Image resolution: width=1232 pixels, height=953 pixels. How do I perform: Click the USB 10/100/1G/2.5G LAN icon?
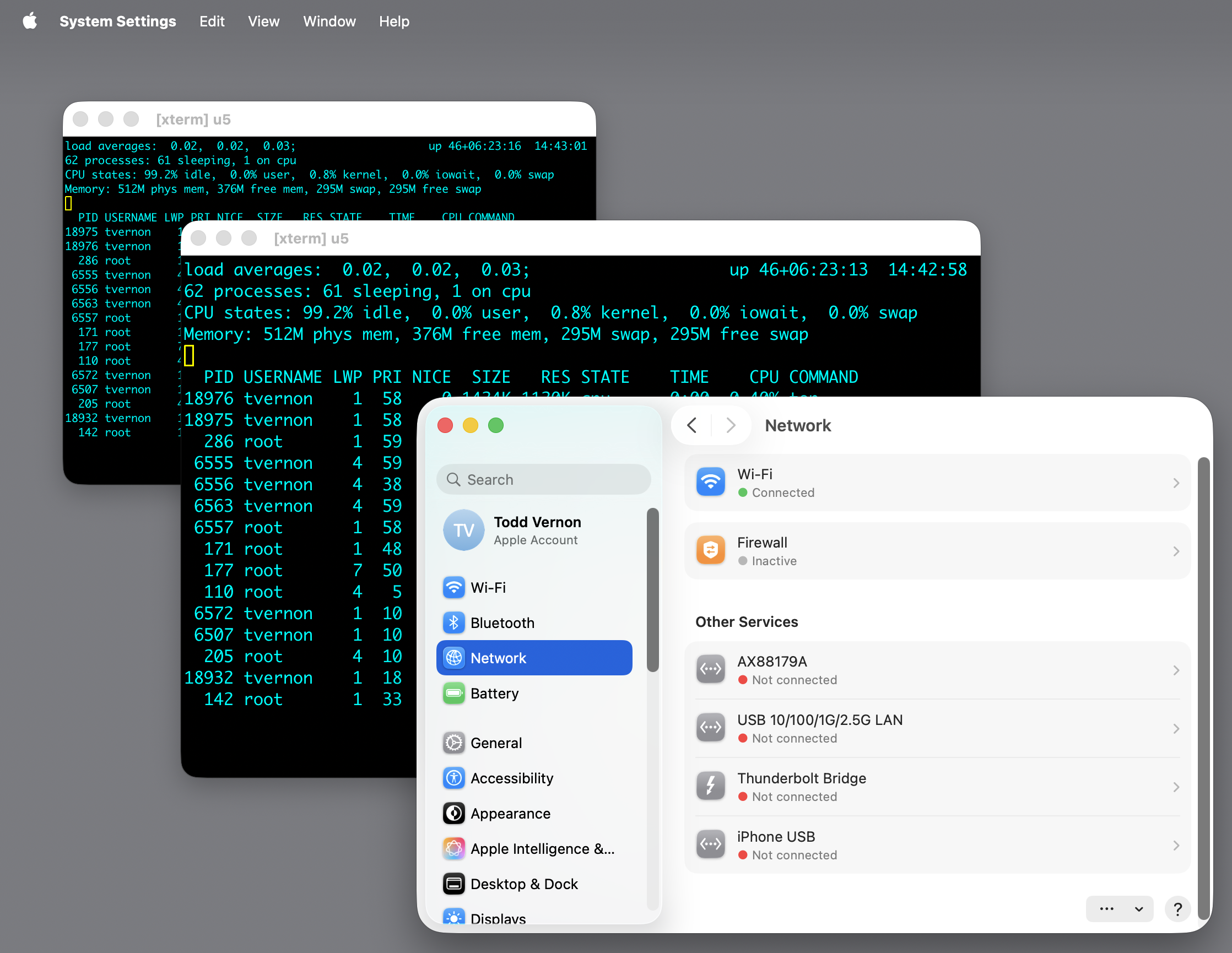click(x=710, y=728)
